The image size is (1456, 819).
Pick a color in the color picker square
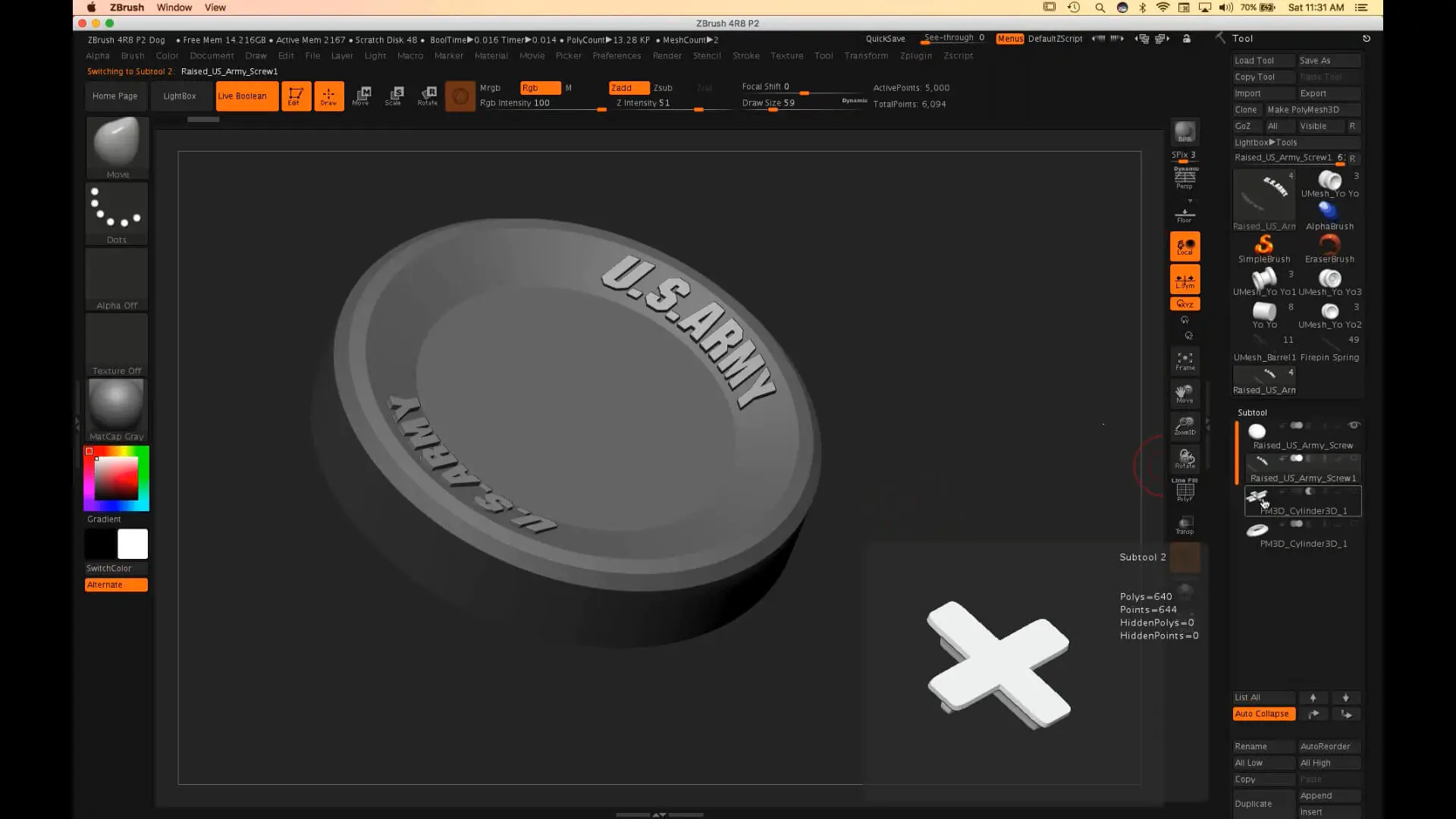coord(116,479)
